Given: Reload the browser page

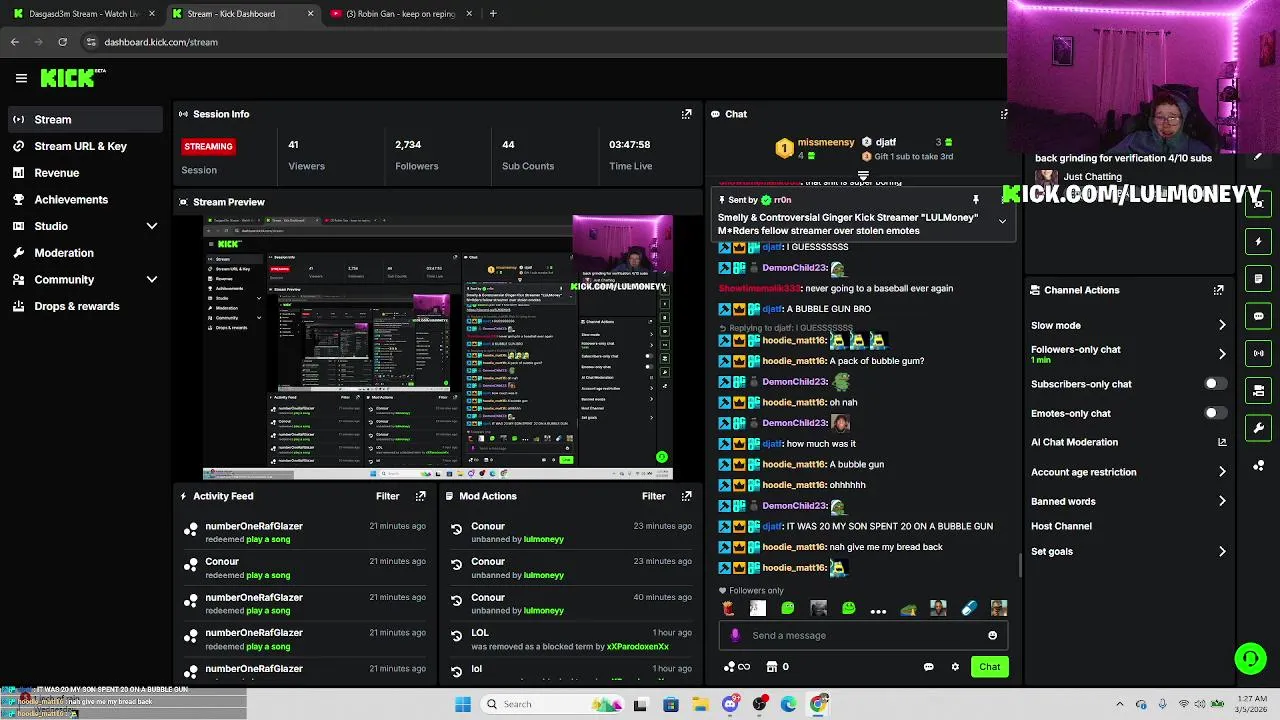Looking at the screenshot, I should tap(62, 42).
